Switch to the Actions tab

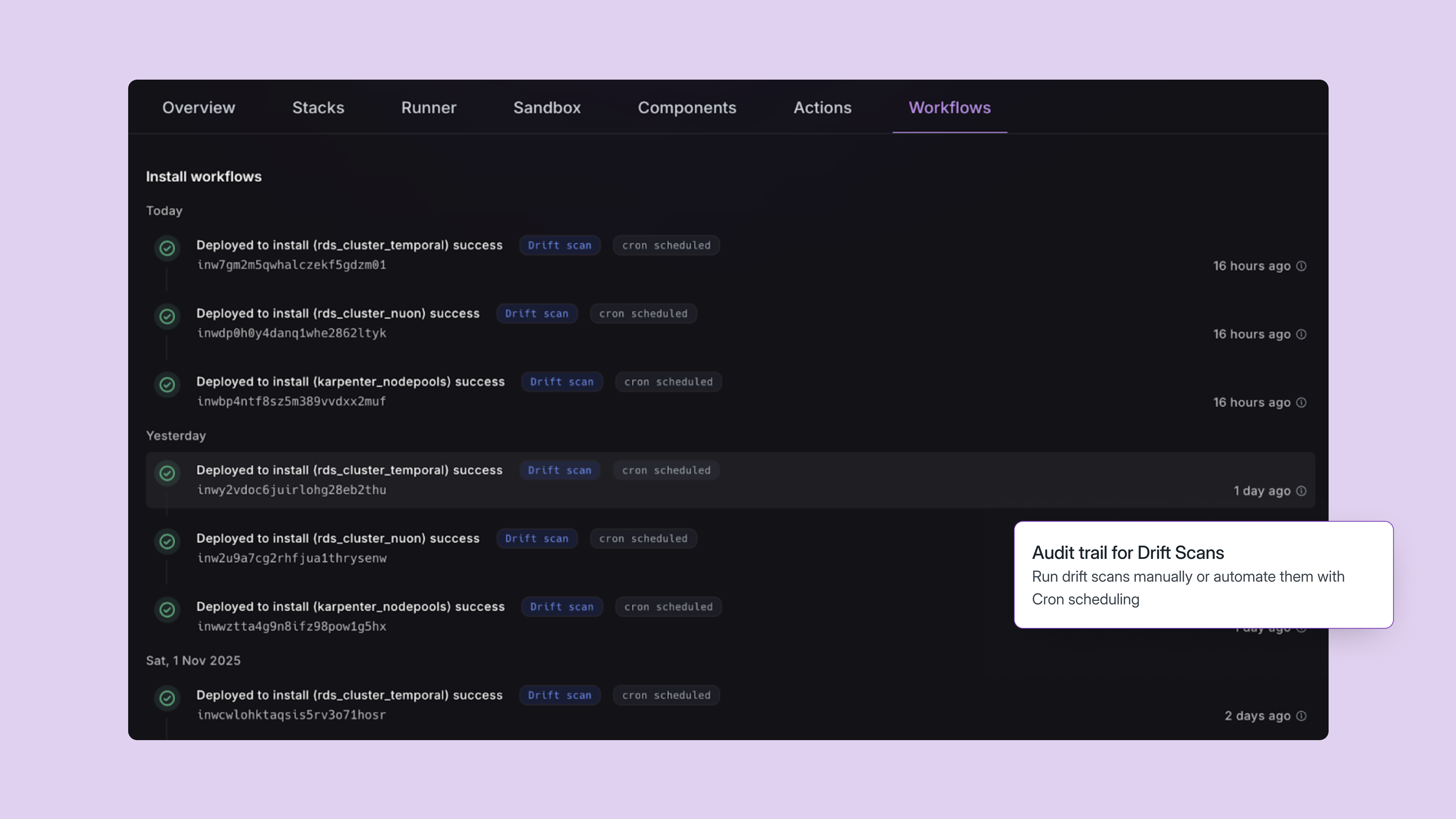(x=822, y=107)
